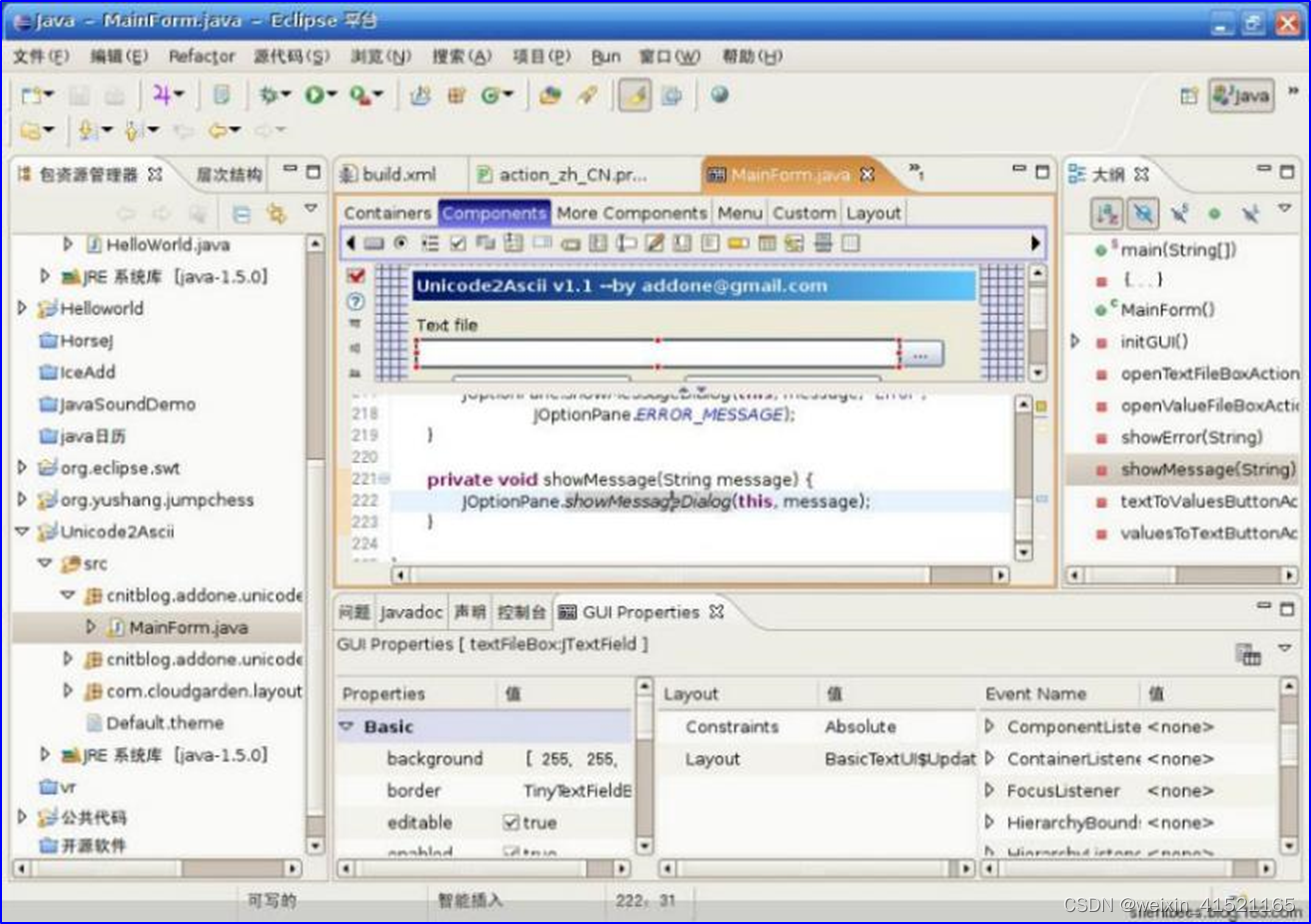Click the red checkmark icon beside the form designer

[x=355, y=276]
